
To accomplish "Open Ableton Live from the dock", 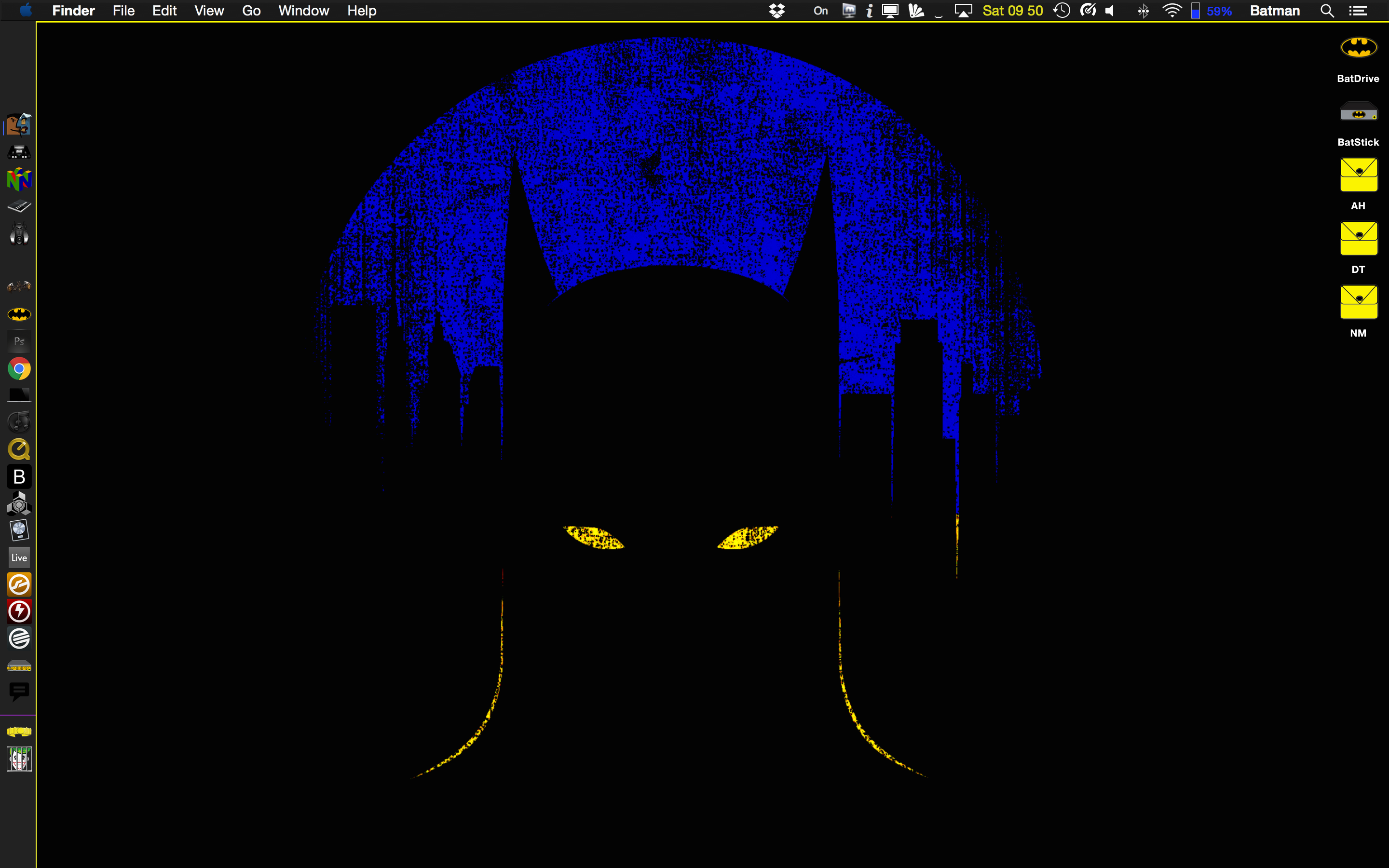I will (19, 557).
